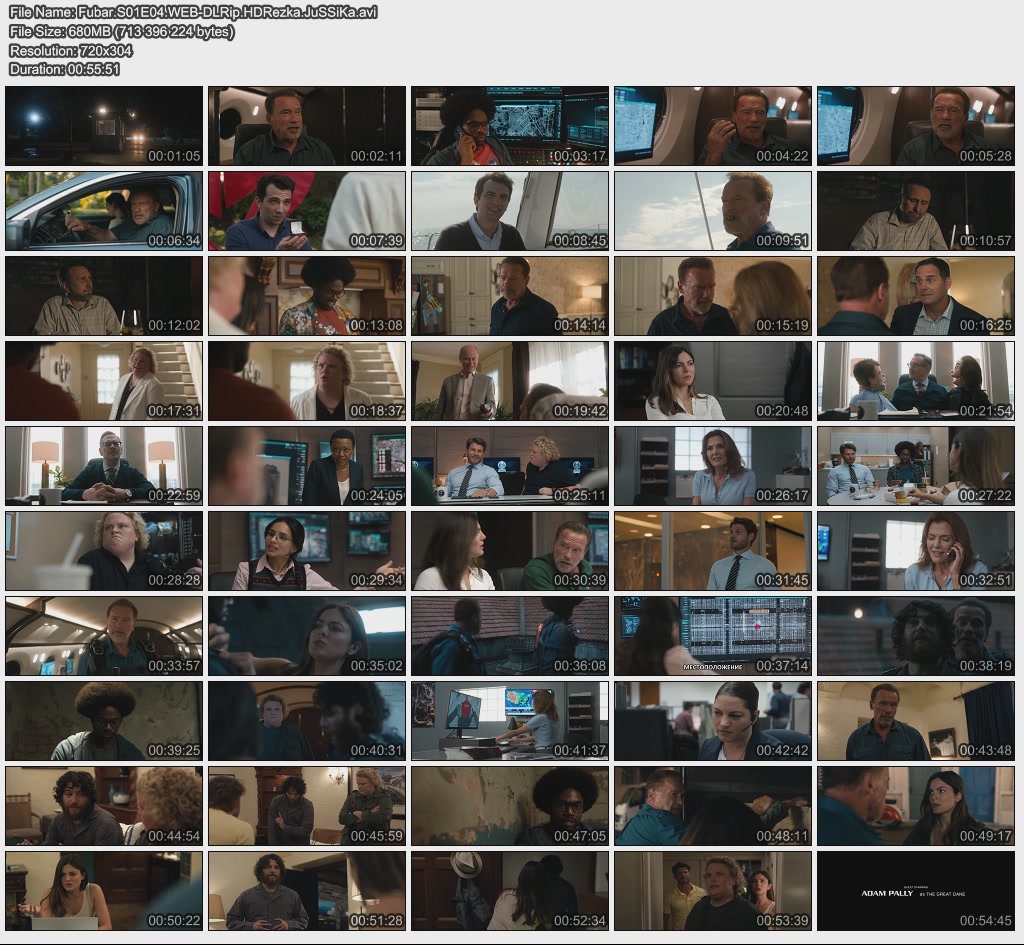Pick the frame marked 00:14:14
The height and width of the screenshot is (945, 1024).
pos(510,296)
